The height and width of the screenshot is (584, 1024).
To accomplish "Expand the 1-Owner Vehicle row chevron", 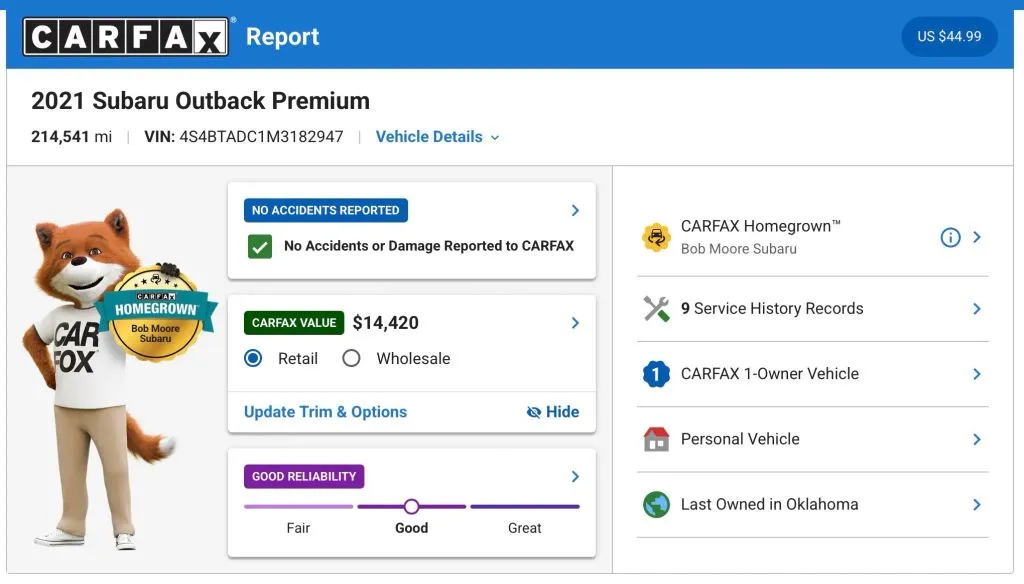I will (977, 374).
